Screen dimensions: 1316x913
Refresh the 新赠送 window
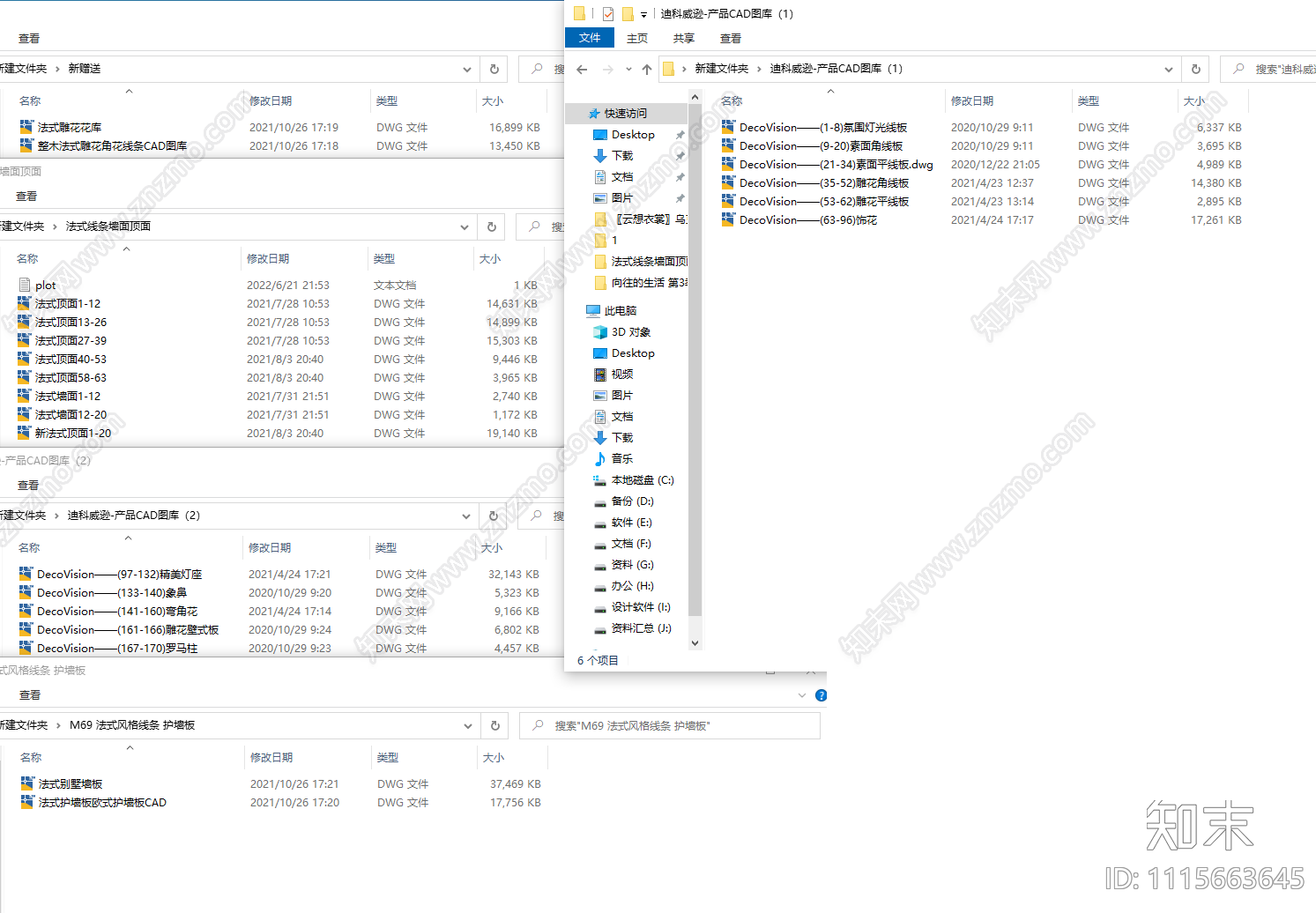pos(494,69)
